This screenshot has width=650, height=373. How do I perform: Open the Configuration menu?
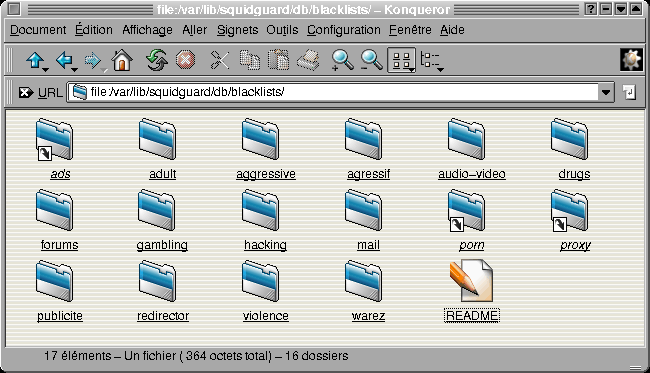(344, 30)
